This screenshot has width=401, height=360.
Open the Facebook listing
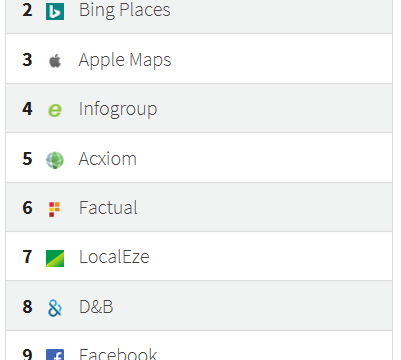118,354
